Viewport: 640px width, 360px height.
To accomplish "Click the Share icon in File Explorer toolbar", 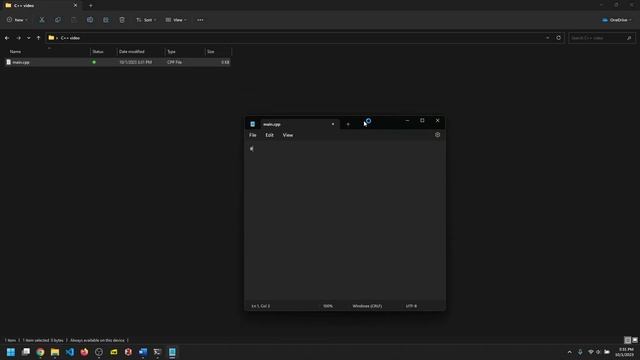I will [106, 20].
